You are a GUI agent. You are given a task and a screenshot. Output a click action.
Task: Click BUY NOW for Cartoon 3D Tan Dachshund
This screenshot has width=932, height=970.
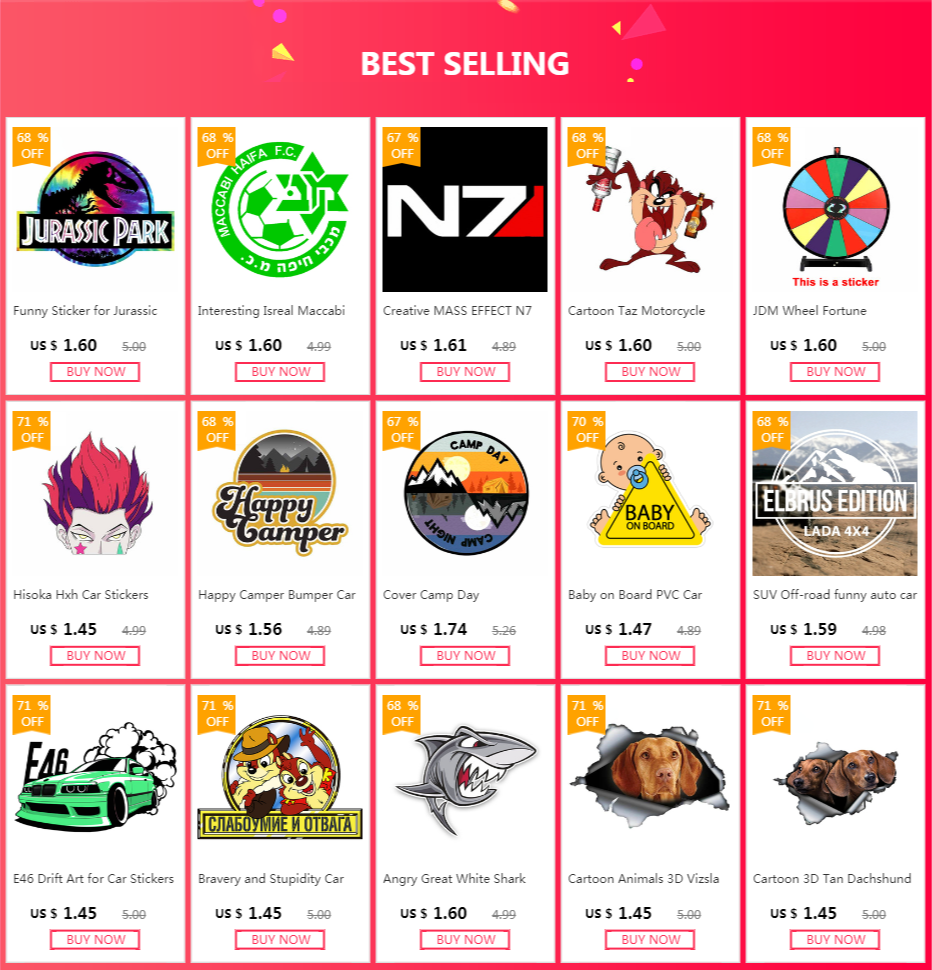point(835,940)
